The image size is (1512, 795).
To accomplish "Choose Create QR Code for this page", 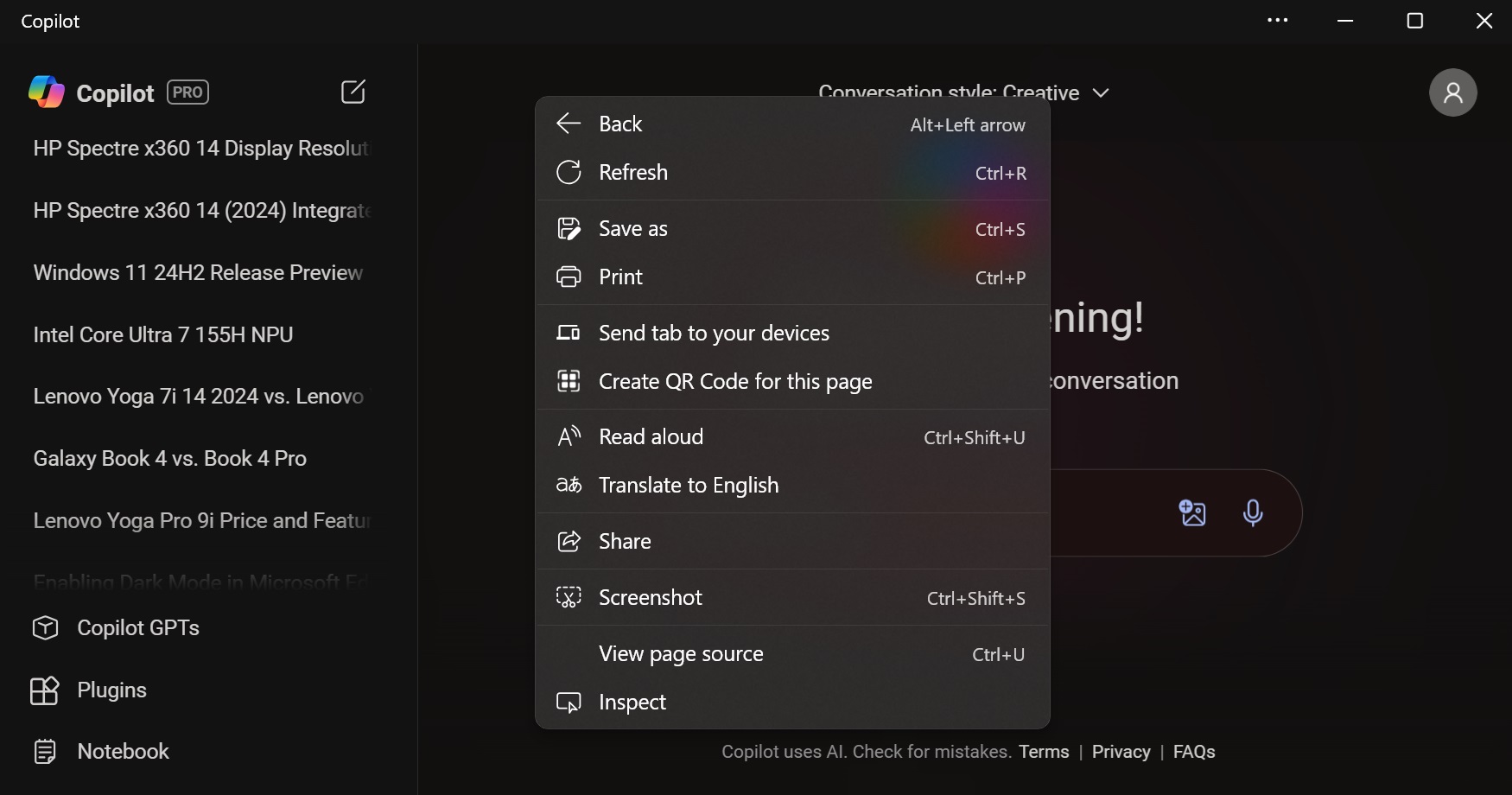I will 734,381.
